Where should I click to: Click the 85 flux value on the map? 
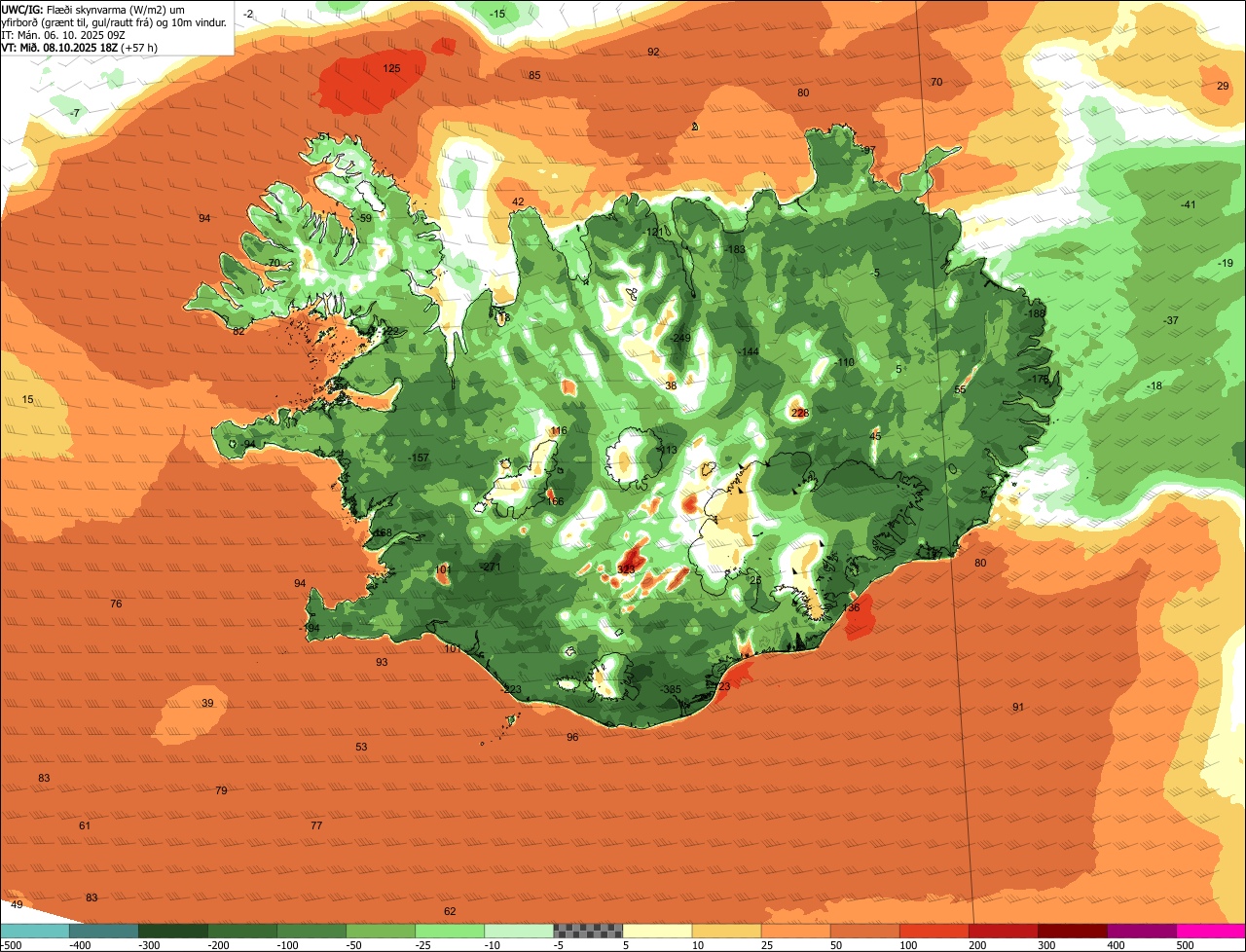[x=534, y=75]
